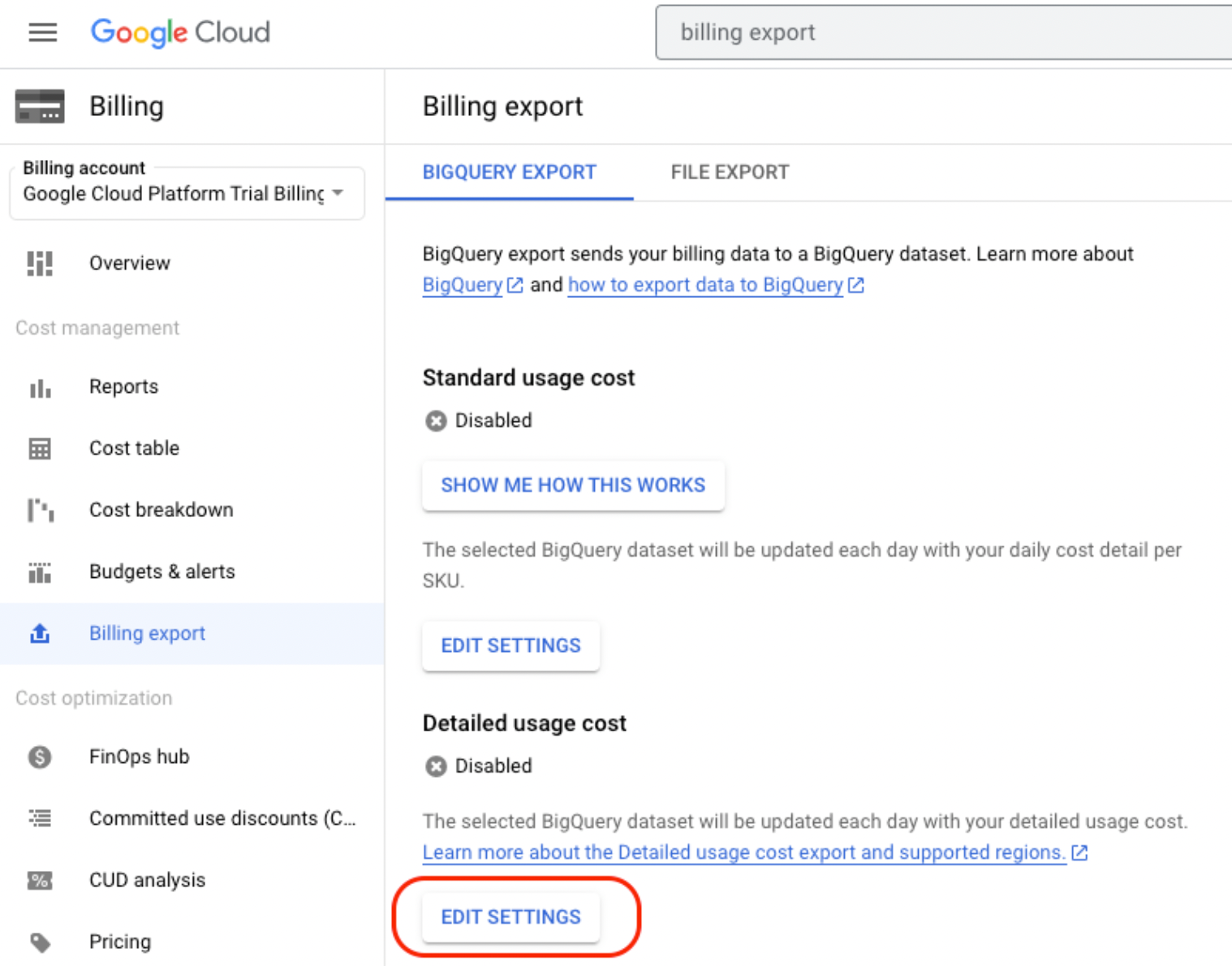
Task: Open the 'how to export data to BigQuery' link
Action: [704, 285]
